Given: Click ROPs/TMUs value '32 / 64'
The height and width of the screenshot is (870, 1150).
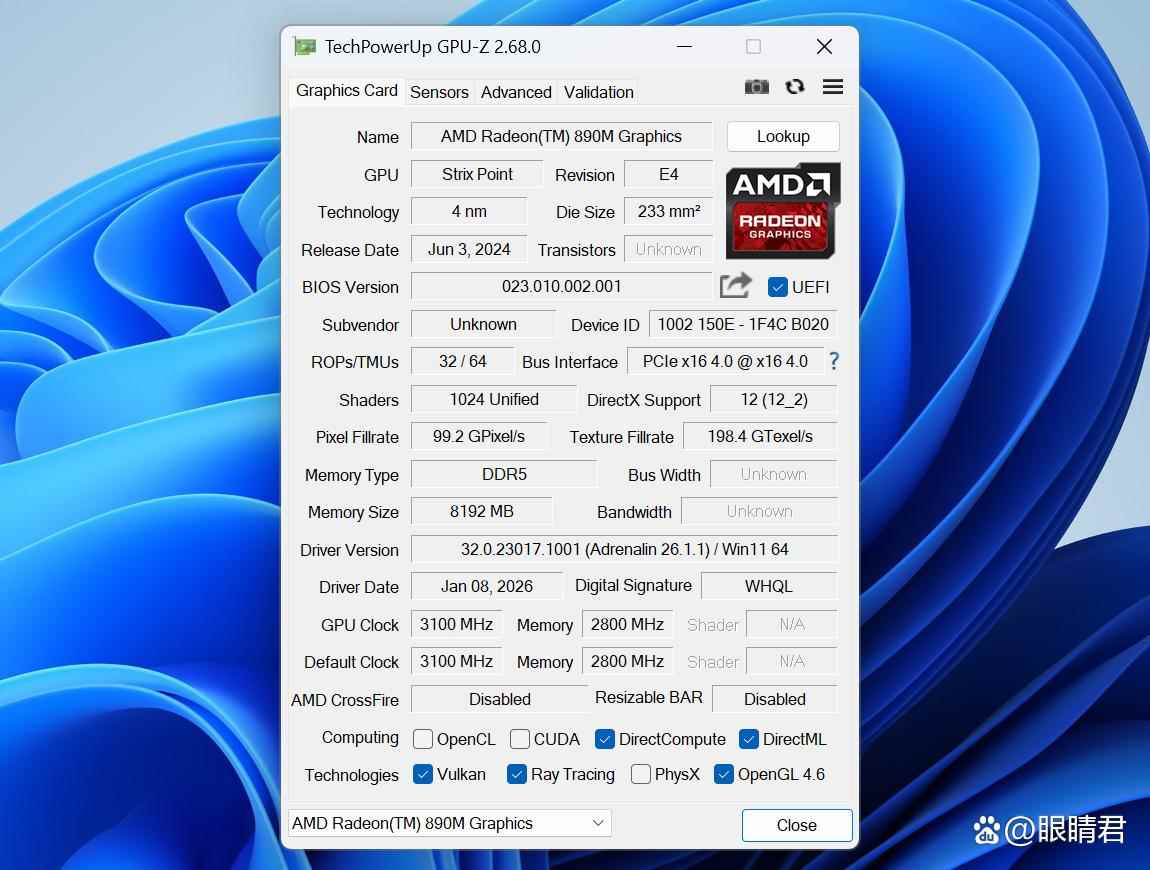Looking at the screenshot, I should 462,361.
